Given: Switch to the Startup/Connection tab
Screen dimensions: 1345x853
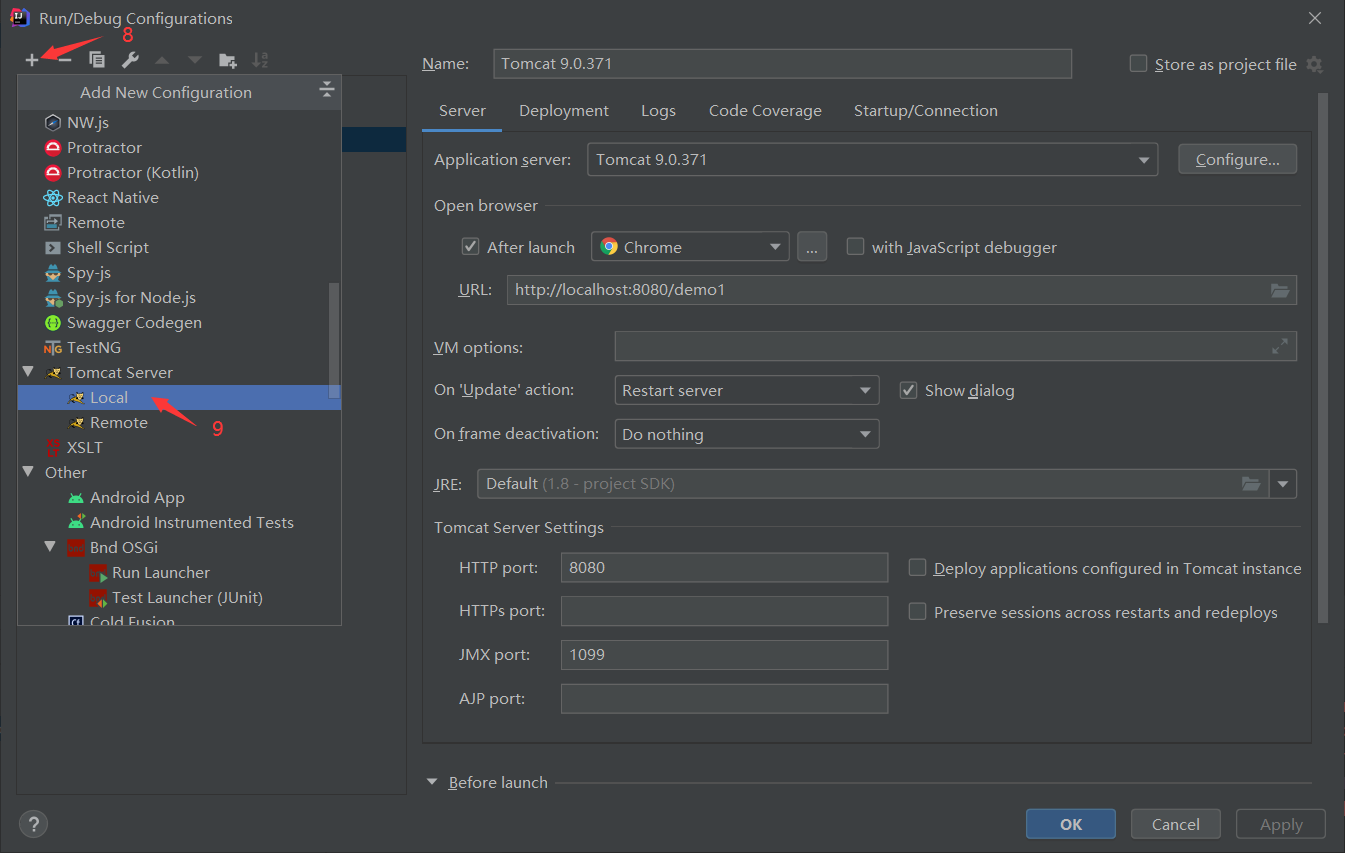Looking at the screenshot, I should [x=926, y=111].
